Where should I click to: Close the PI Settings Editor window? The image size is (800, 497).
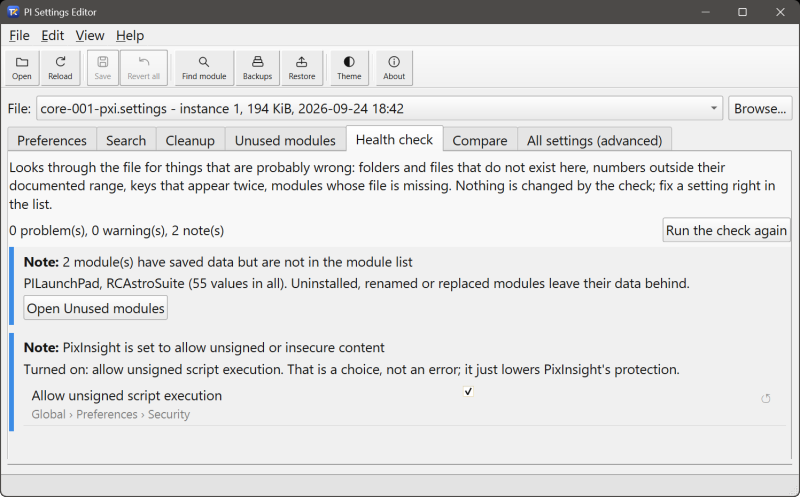tap(780, 12)
